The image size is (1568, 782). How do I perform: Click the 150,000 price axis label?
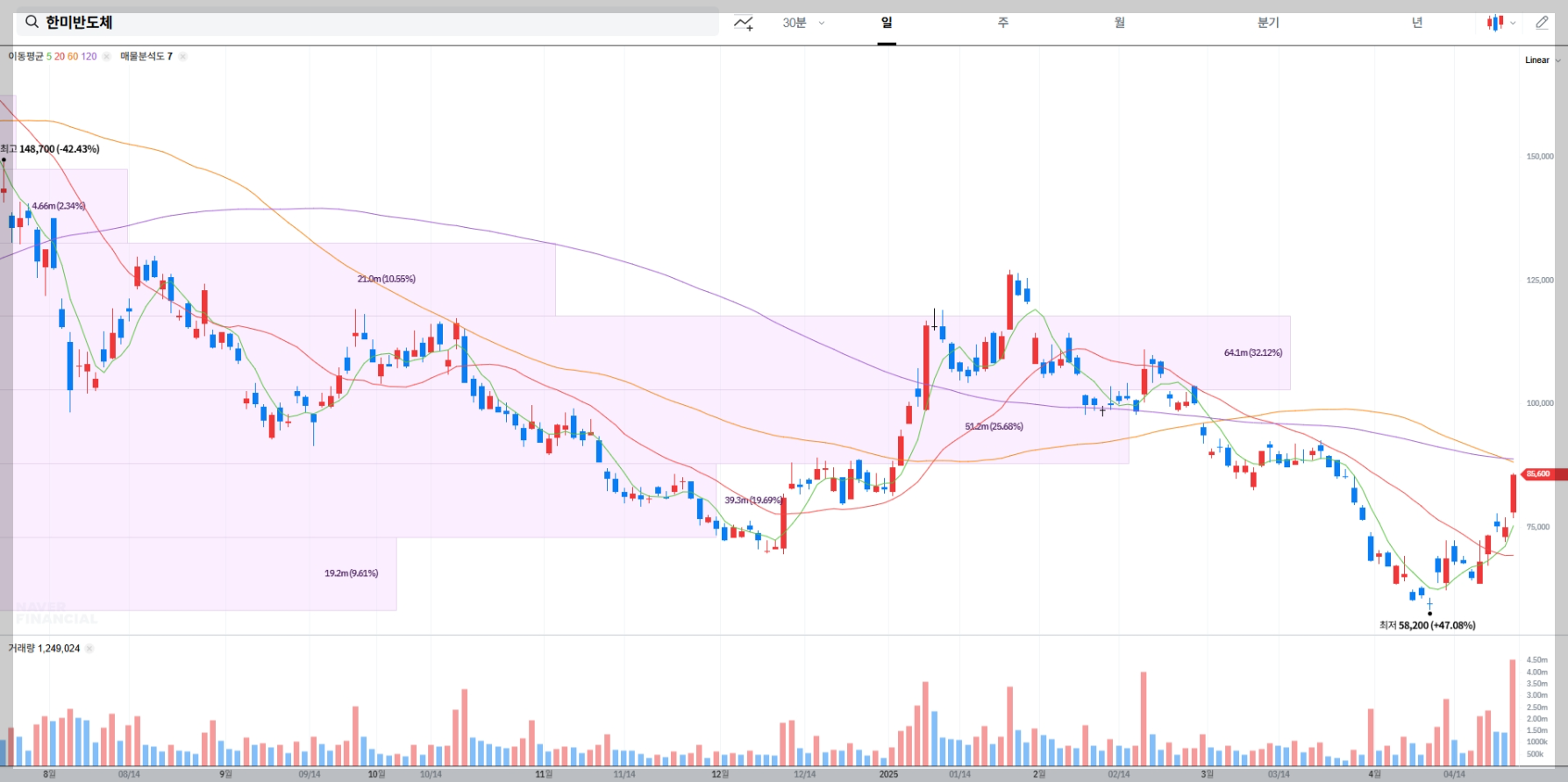1540,156
